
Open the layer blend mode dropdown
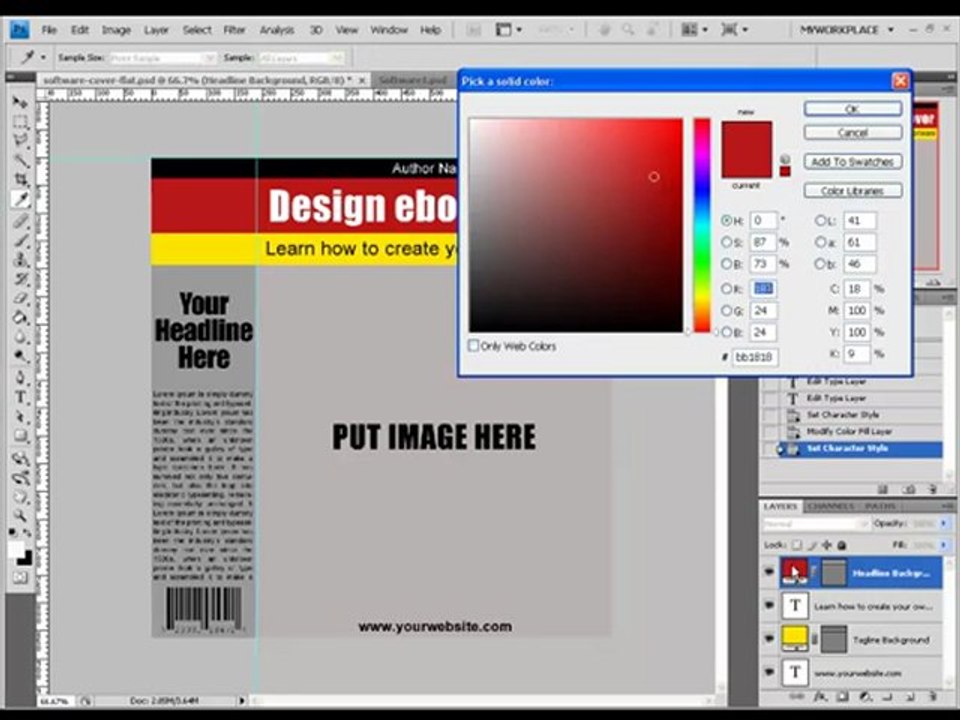click(816, 524)
